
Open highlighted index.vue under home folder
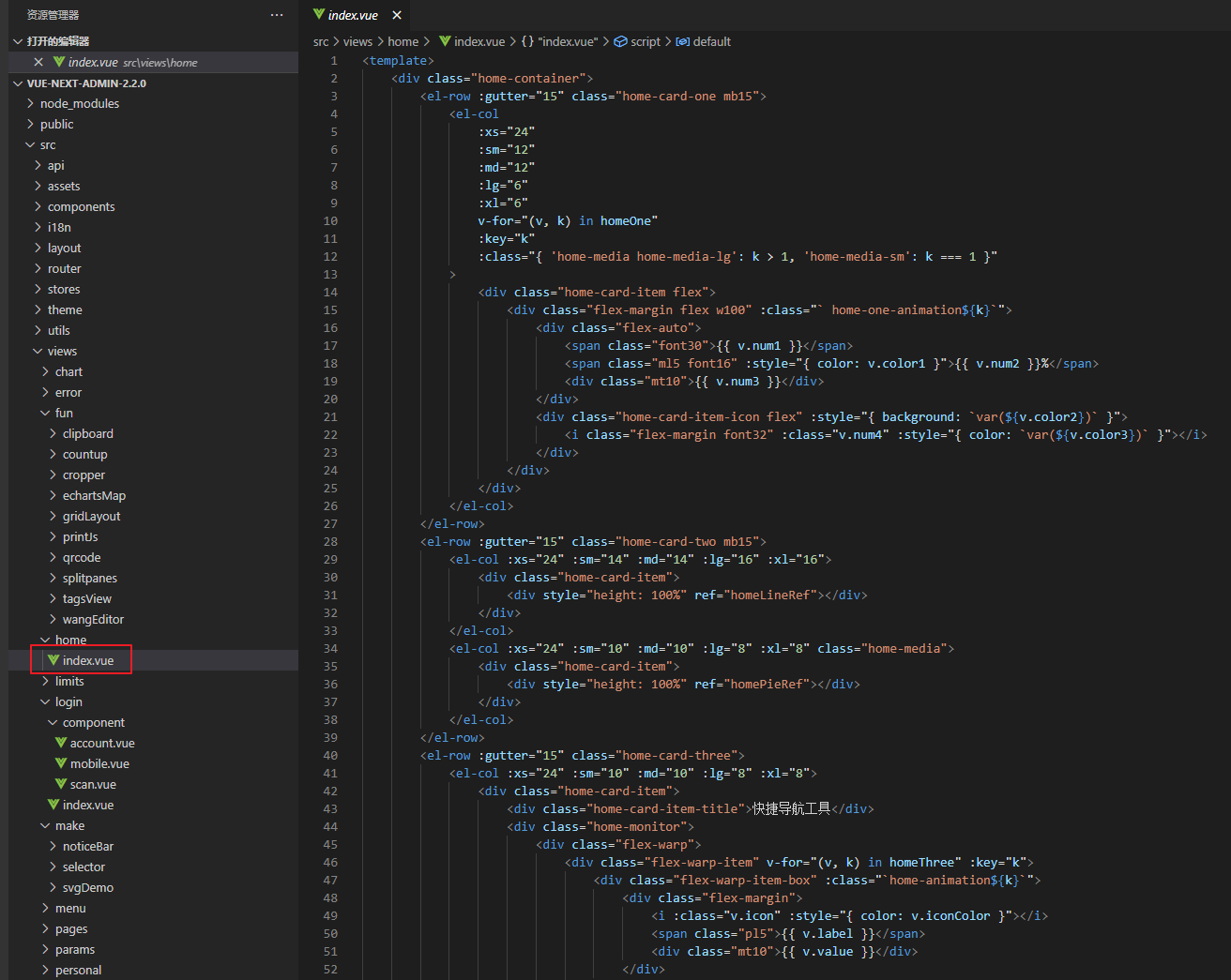pos(87,660)
